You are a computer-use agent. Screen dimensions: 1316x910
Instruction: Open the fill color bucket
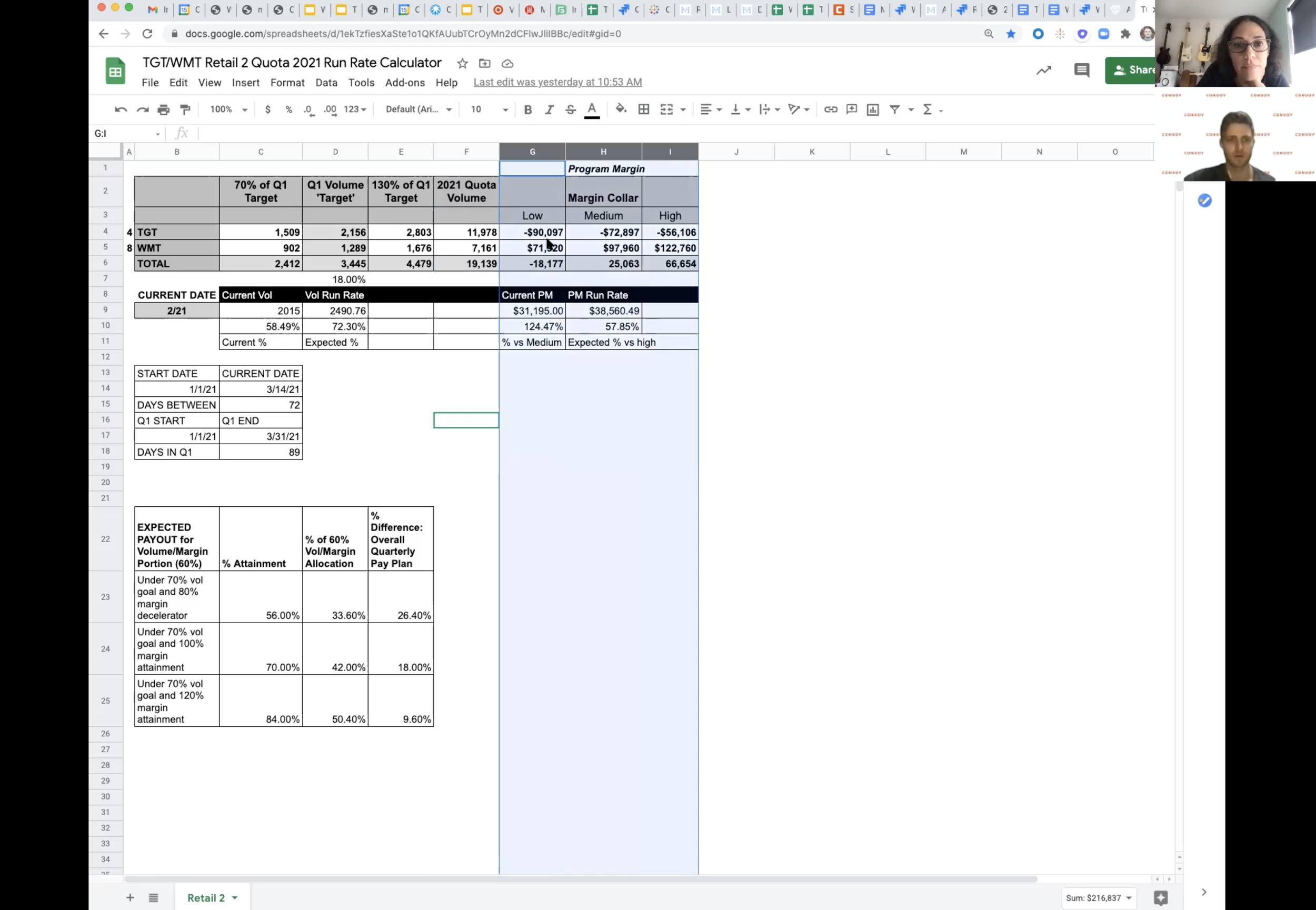(x=621, y=109)
